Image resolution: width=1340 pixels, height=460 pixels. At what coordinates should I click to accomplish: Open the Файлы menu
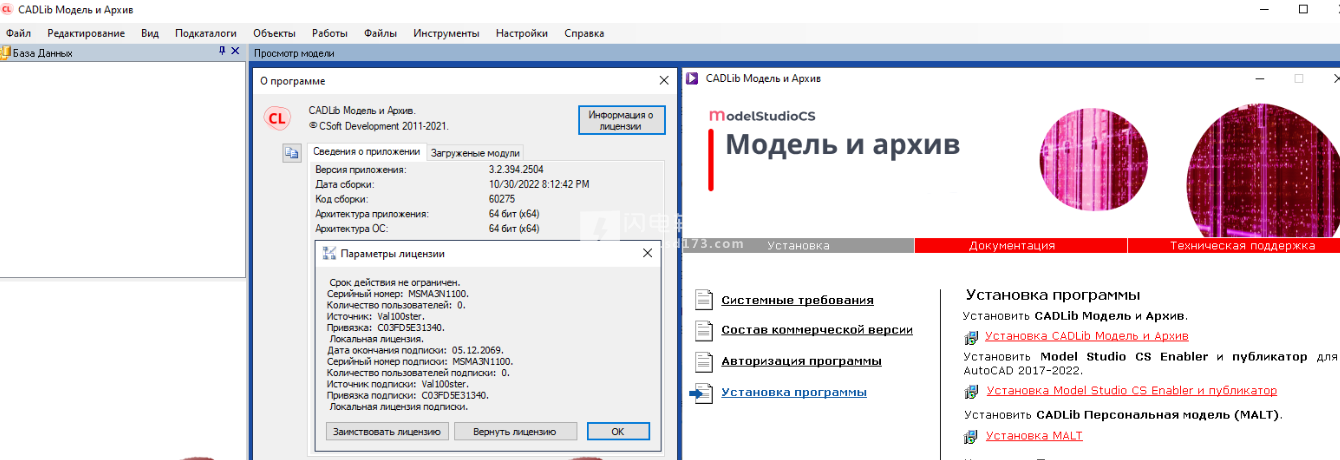point(380,33)
